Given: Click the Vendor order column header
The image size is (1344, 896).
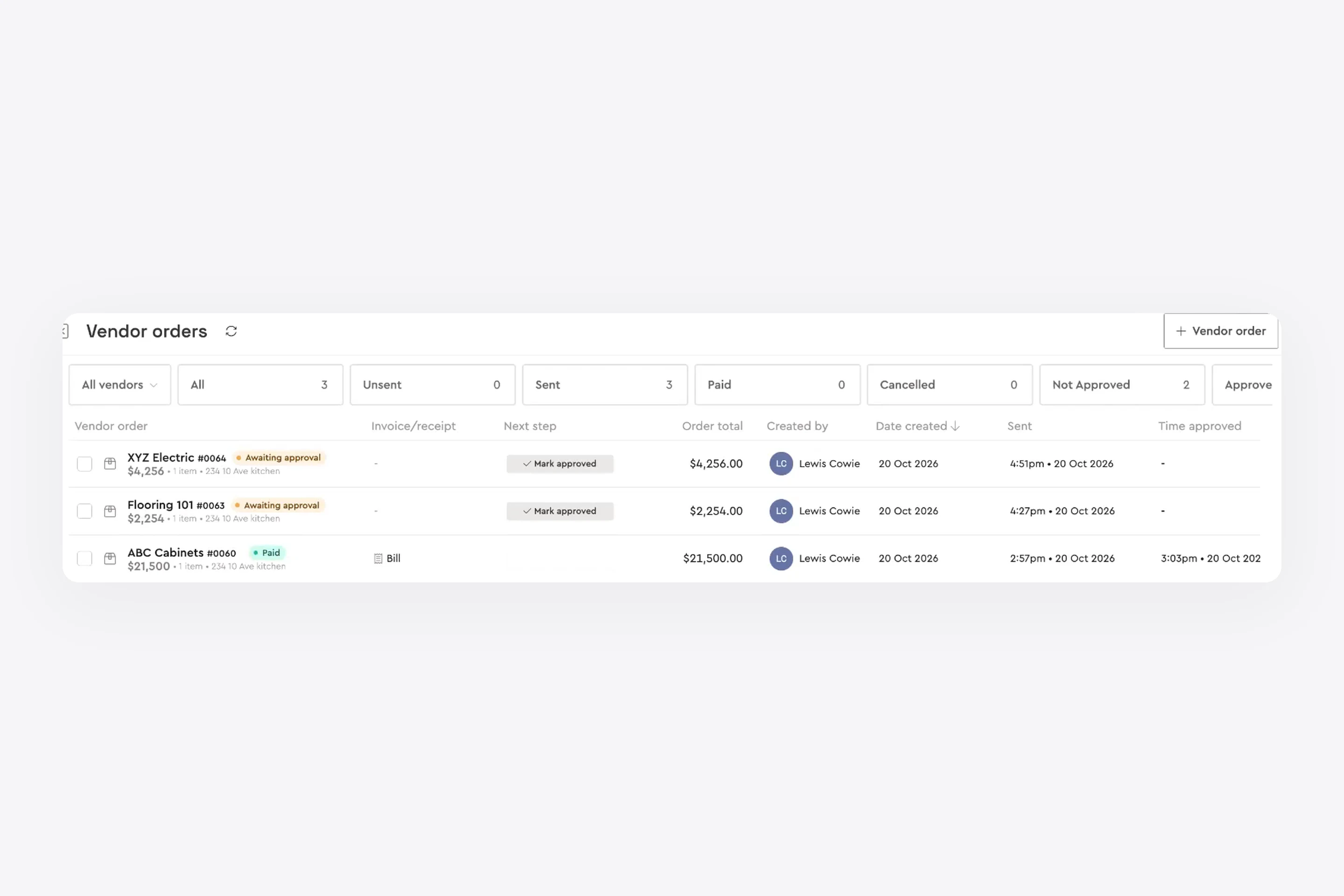Looking at the screenshot, I should [111, 426].
